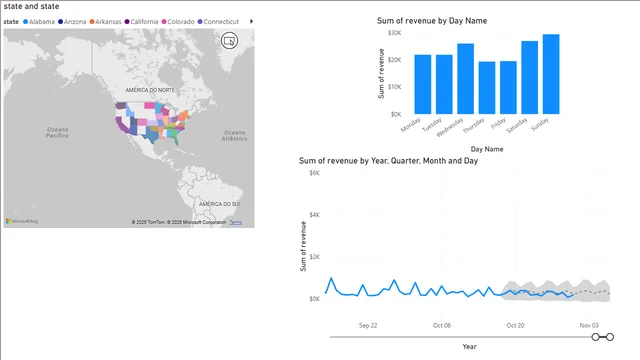The height and width of the screenshot is (360, 640).
Task: Select the Saturday revenue bar
Action: point(529,78)
